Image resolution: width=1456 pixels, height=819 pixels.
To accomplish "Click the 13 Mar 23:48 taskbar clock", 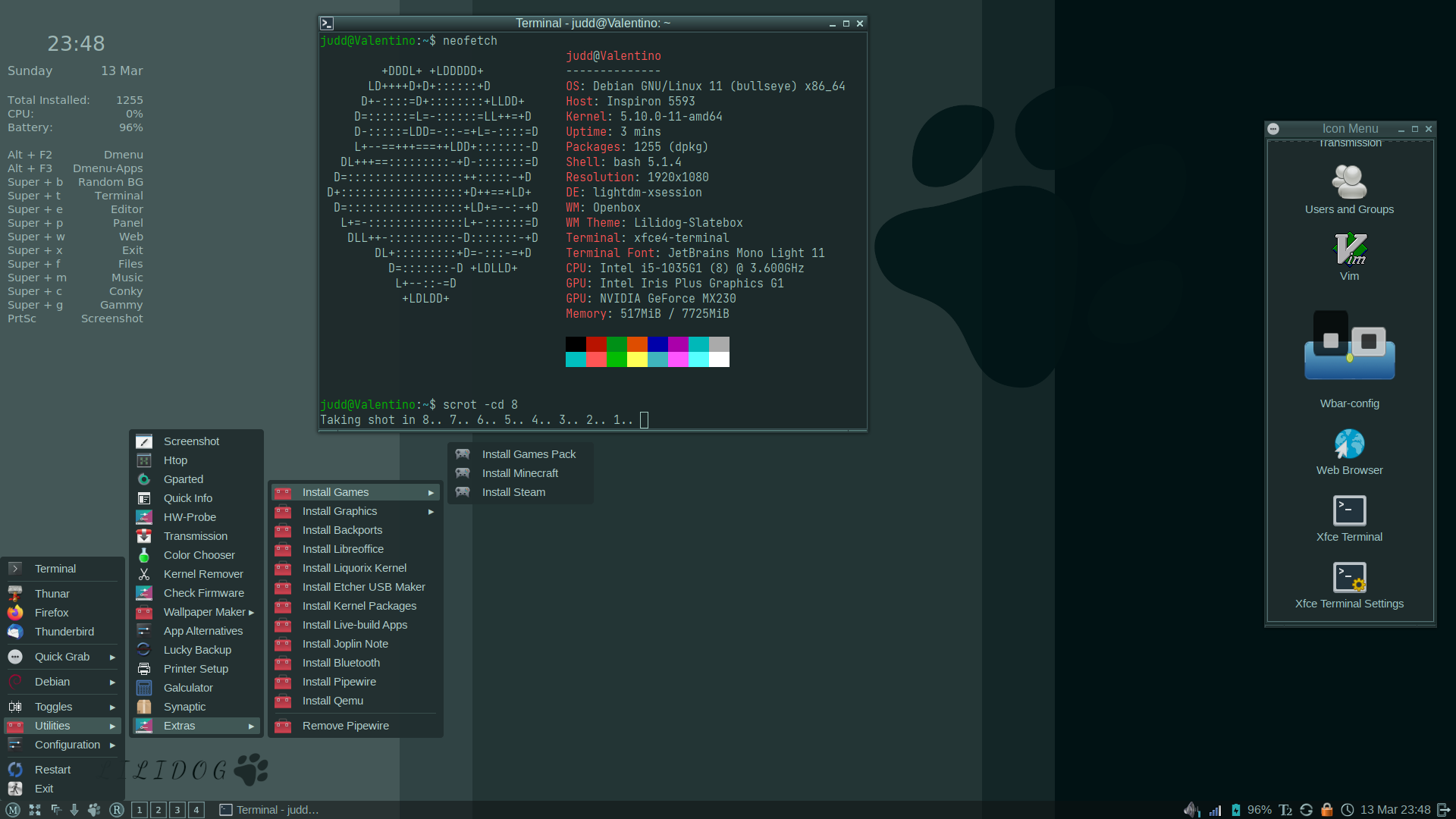I will [x=1395, y=810].
